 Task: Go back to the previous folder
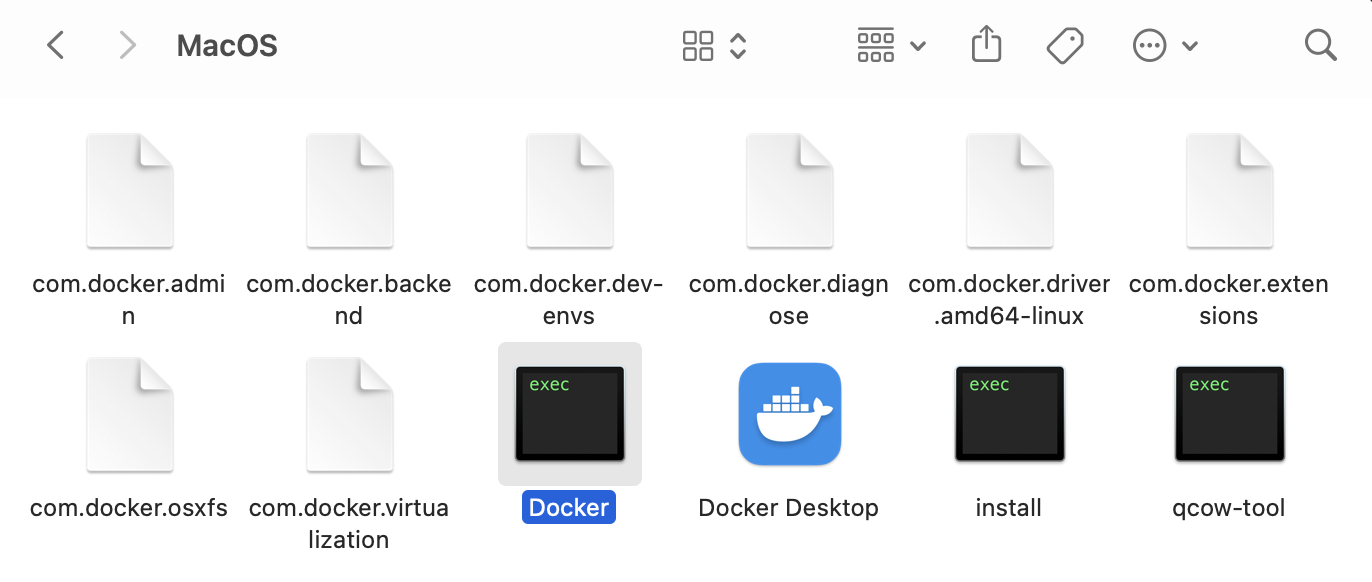[x=56, y=45]
